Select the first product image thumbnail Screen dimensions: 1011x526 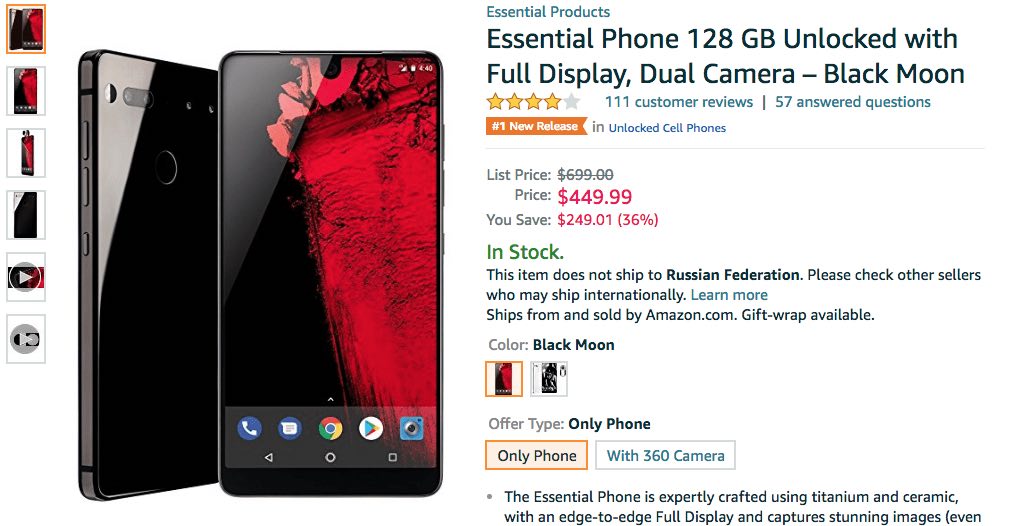[26, 29]
